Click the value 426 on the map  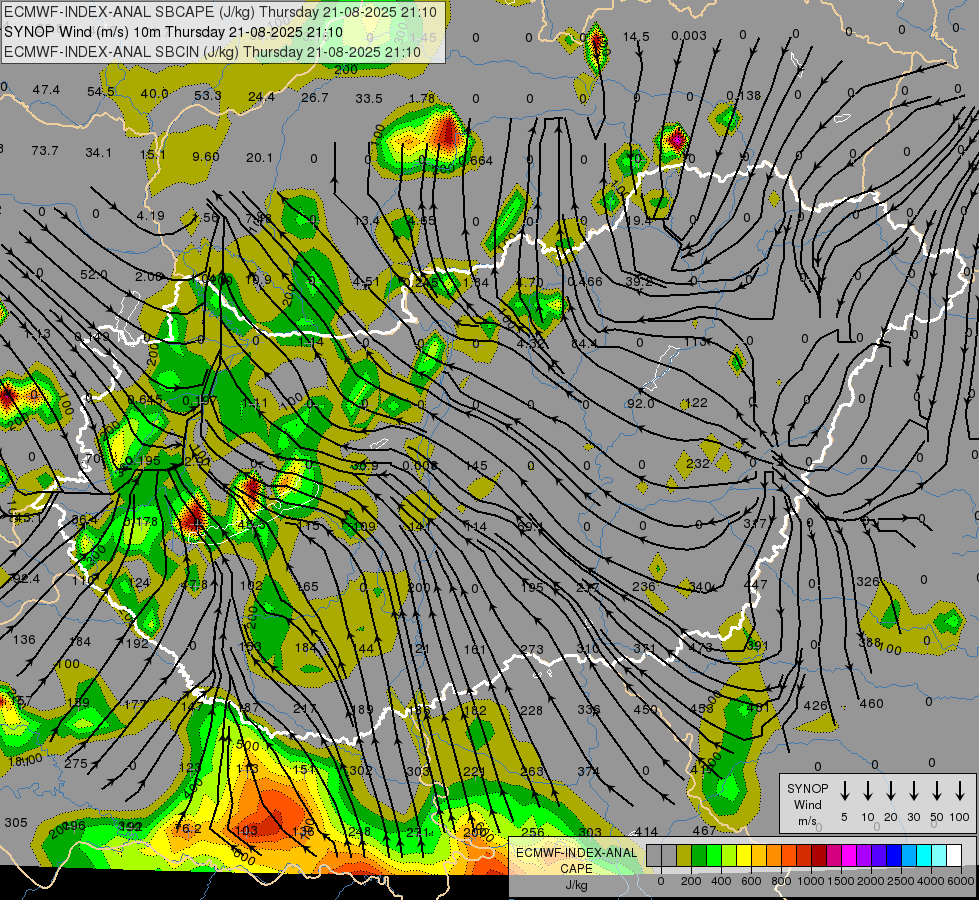click(x=815, y=706)
